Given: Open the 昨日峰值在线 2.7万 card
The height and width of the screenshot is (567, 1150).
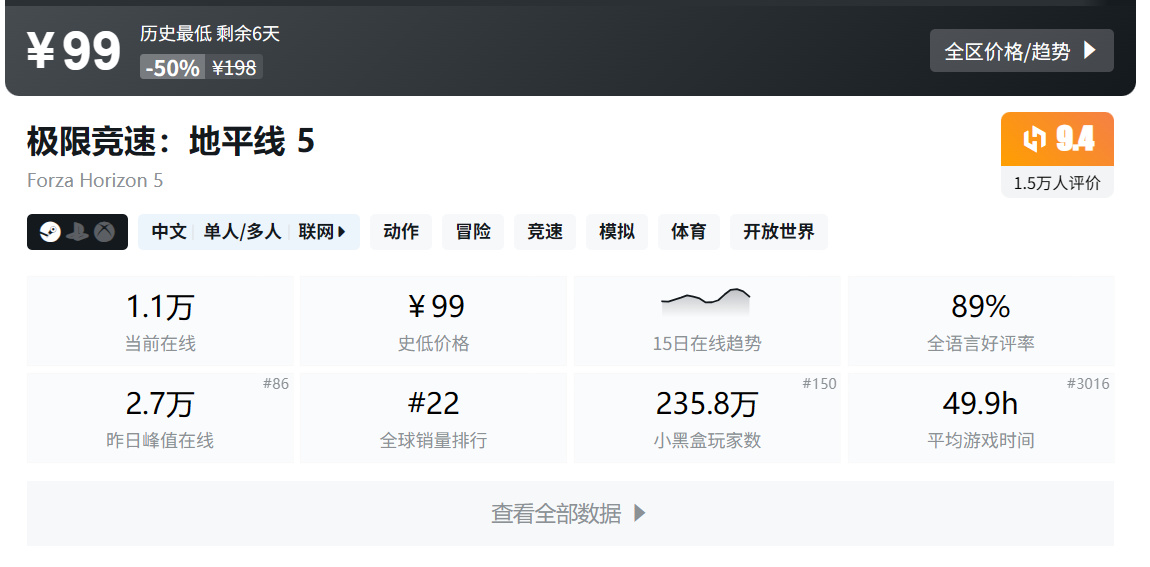Looking at the screenshot, I should coord(160,418).
